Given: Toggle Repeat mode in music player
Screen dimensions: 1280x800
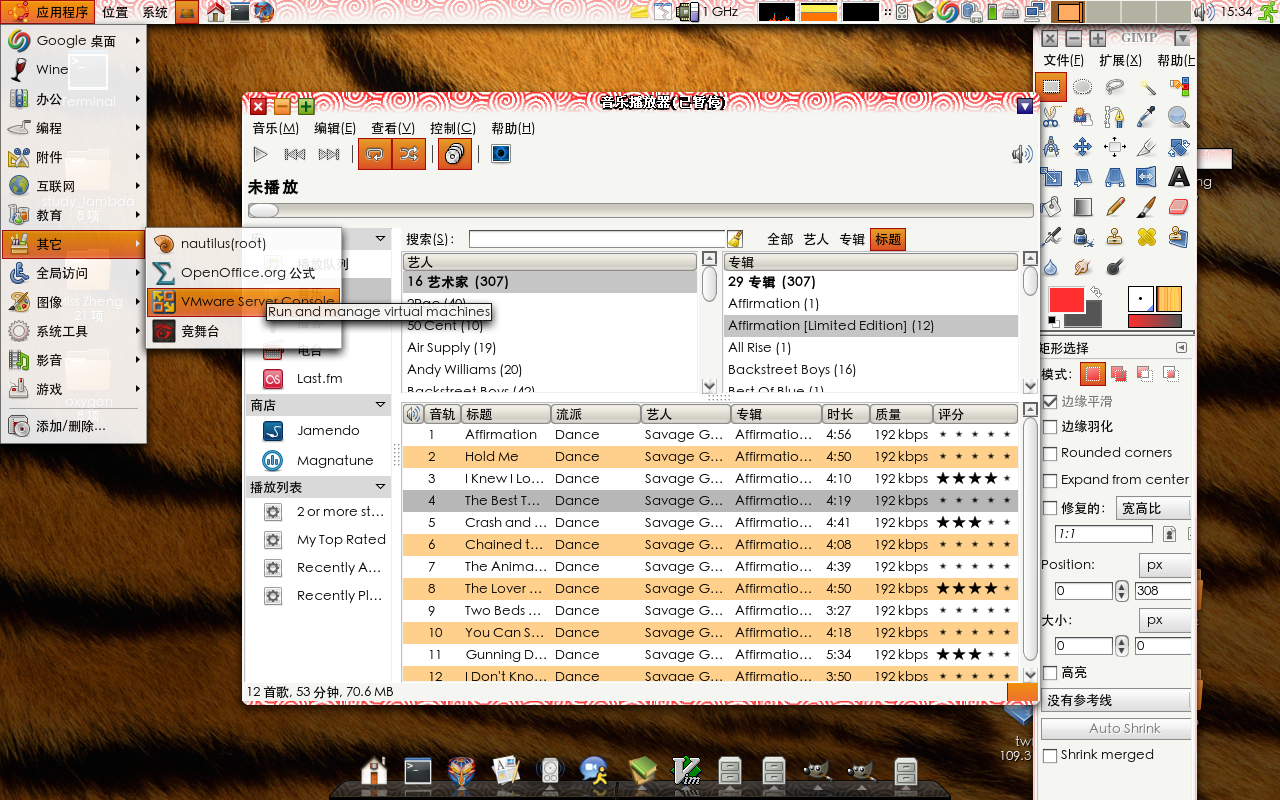Looking at the screenshot, I should point(375,154).
